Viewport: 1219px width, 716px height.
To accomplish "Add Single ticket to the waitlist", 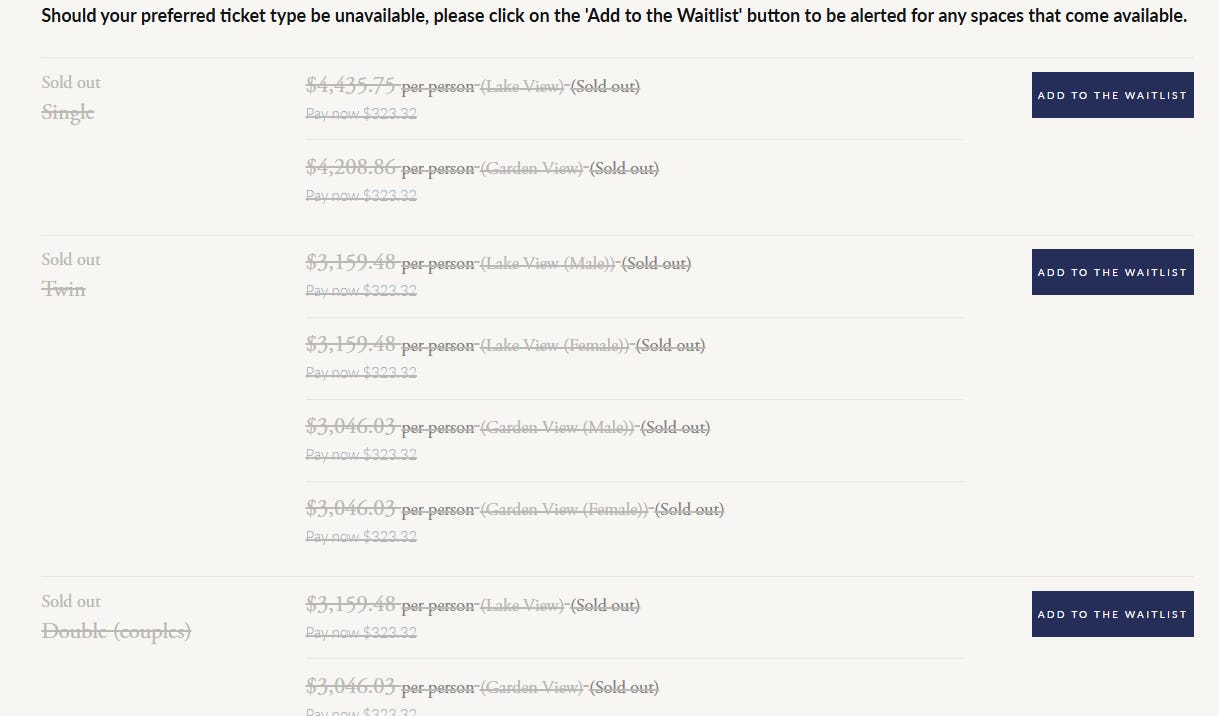I will click(x=1112, y=95).
